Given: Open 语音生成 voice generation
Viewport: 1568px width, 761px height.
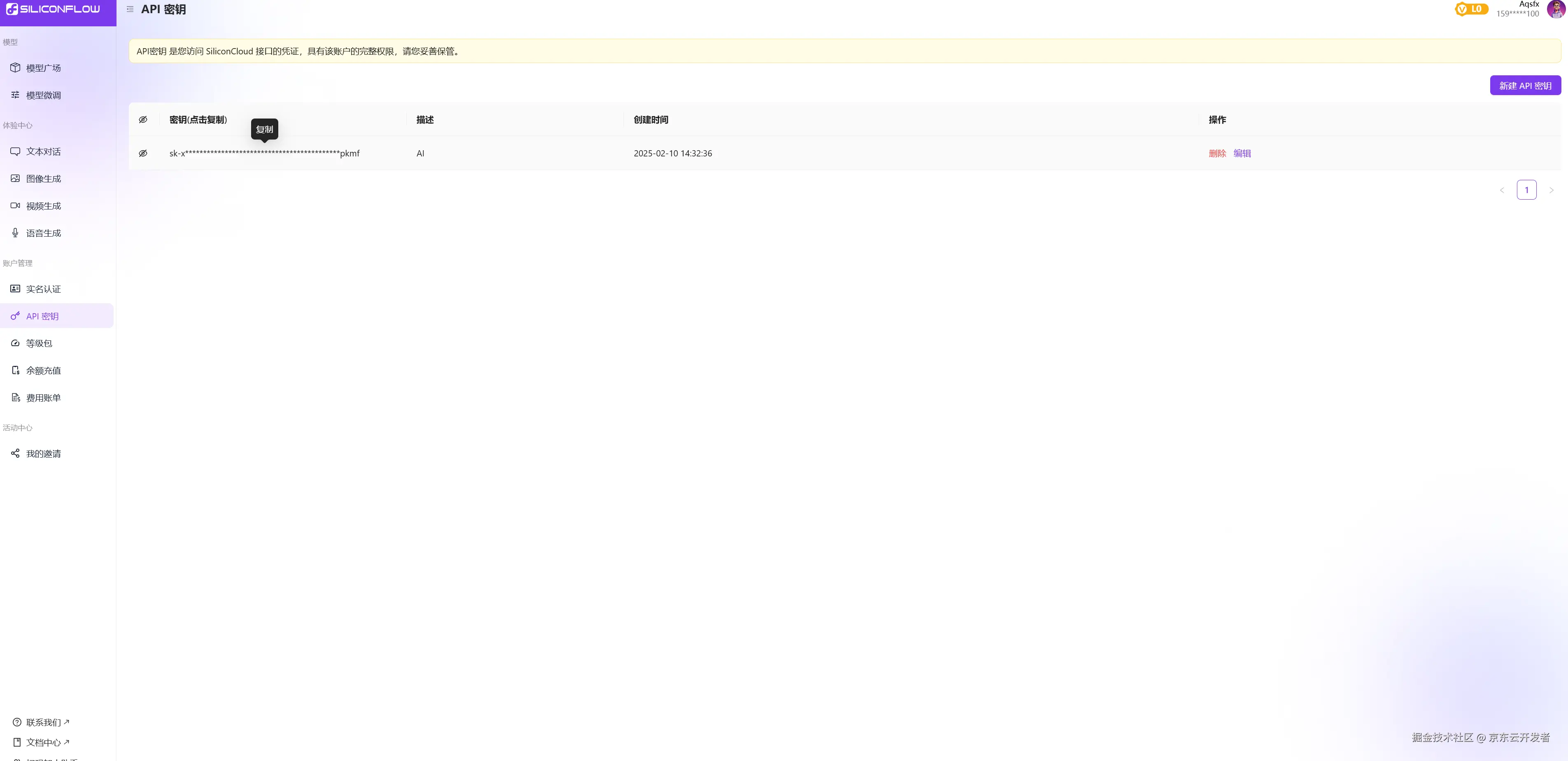Looking at the screenshot, I should pos(43,233).
